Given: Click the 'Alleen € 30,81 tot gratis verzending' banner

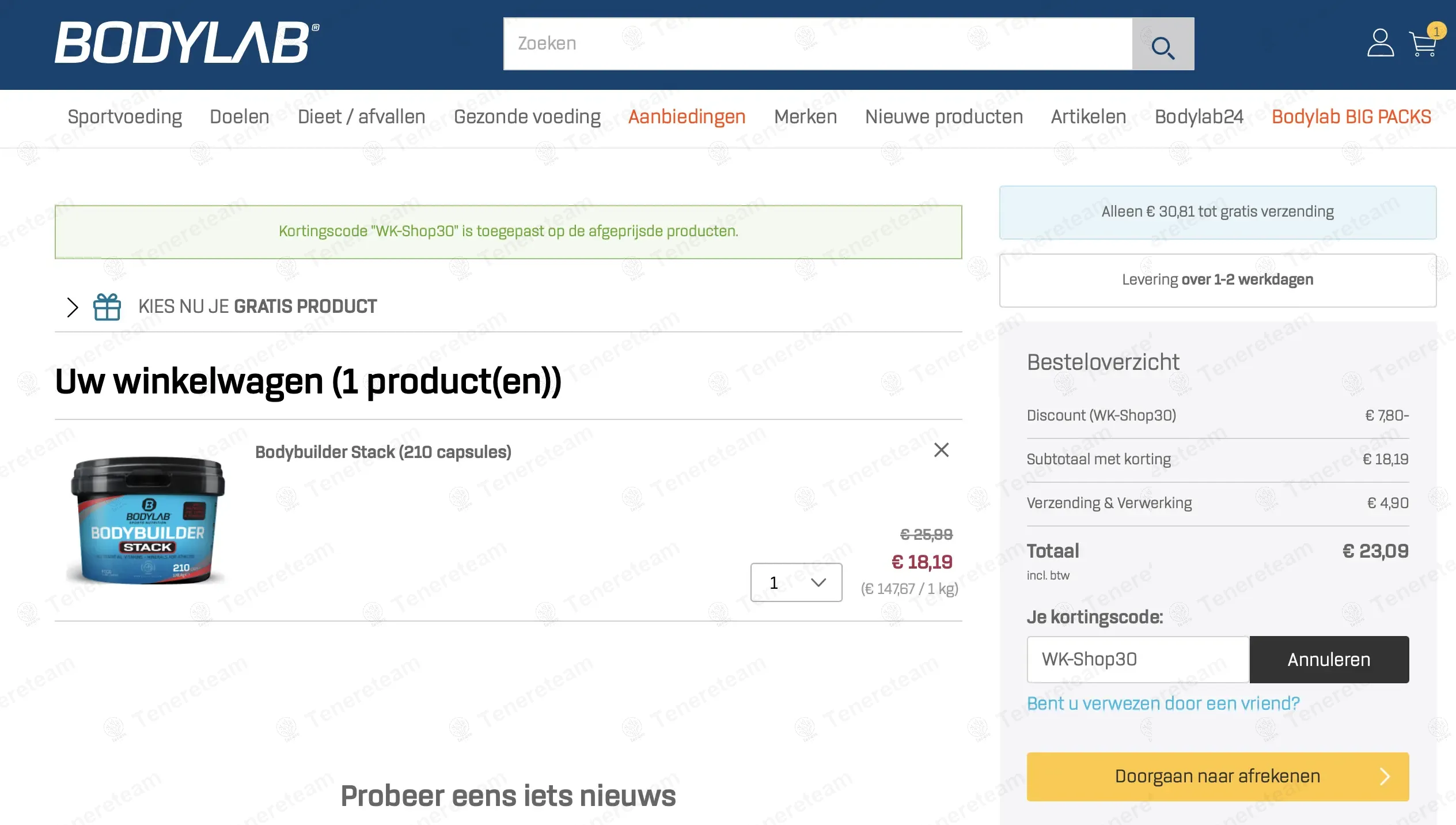Looking at the screenshot, I should click(x=1218, y=212).
